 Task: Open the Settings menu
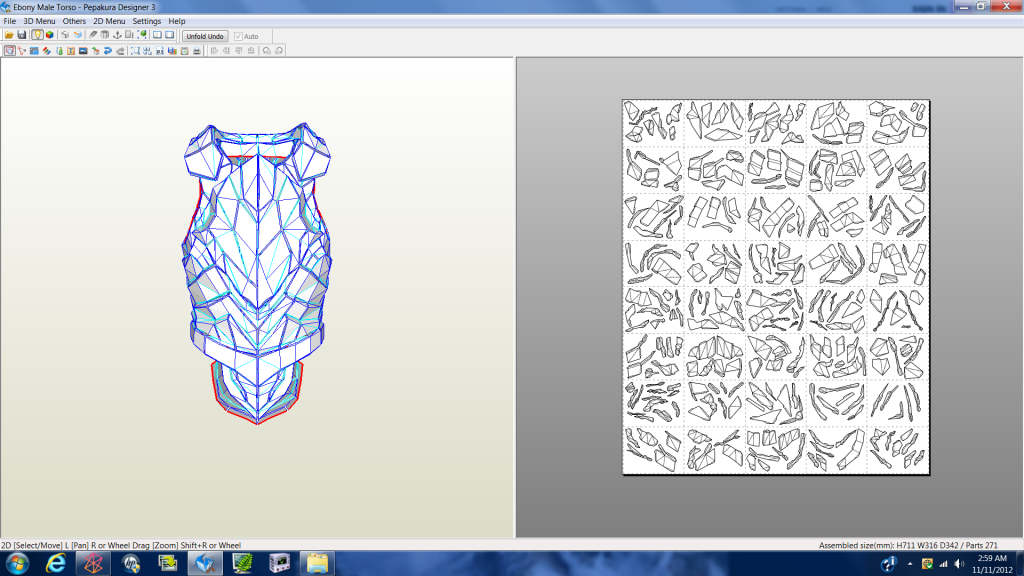pos(146,21)
